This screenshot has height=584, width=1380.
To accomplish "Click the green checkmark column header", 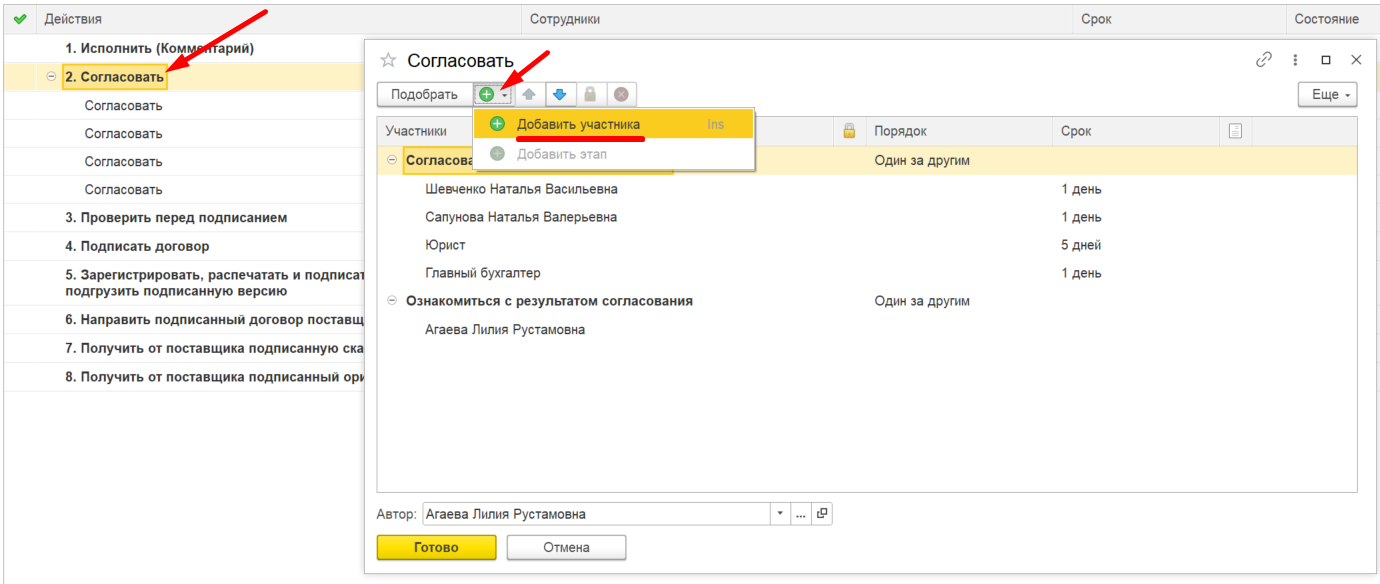I will point(19,19).
